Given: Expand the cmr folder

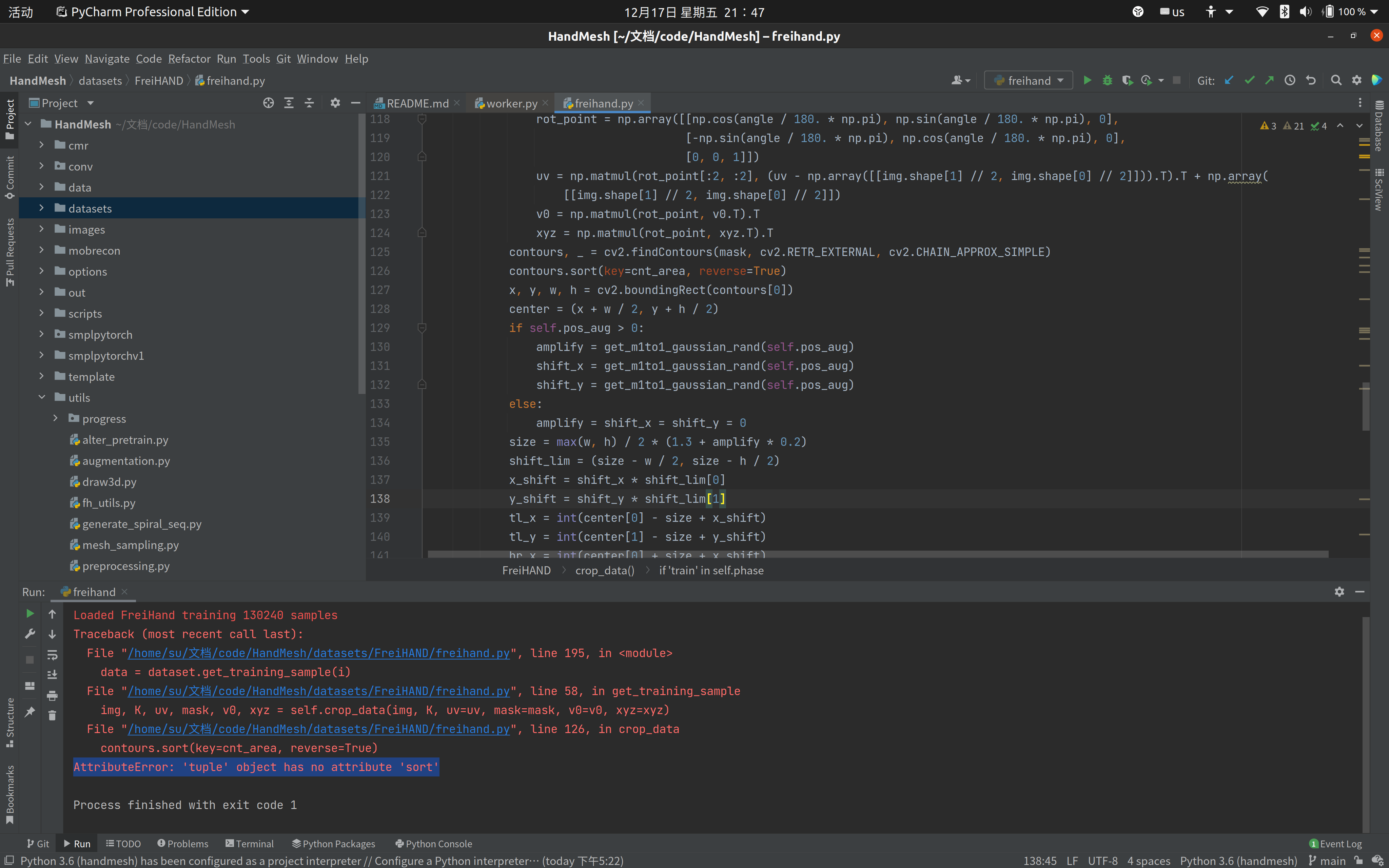Looking at the screenshot, I should (x=41, y=145).
